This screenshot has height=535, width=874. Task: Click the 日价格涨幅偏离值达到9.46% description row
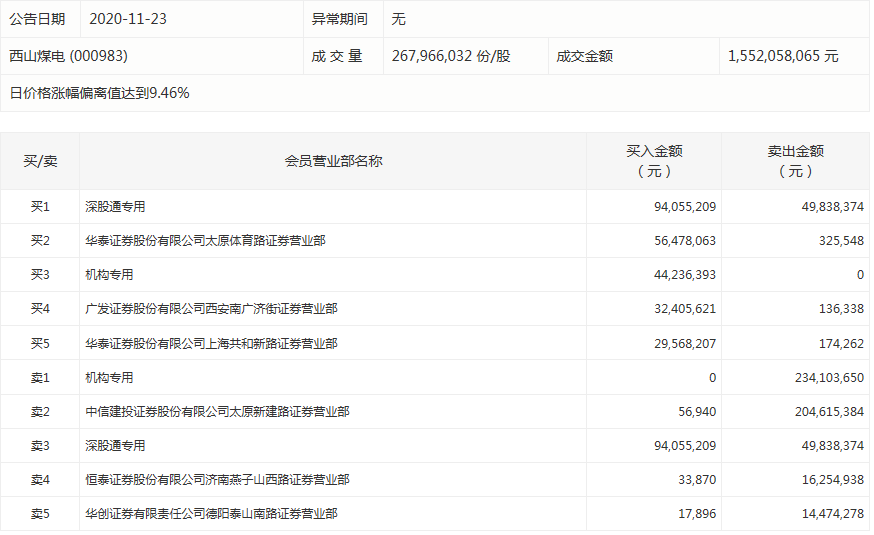point(100,93)
